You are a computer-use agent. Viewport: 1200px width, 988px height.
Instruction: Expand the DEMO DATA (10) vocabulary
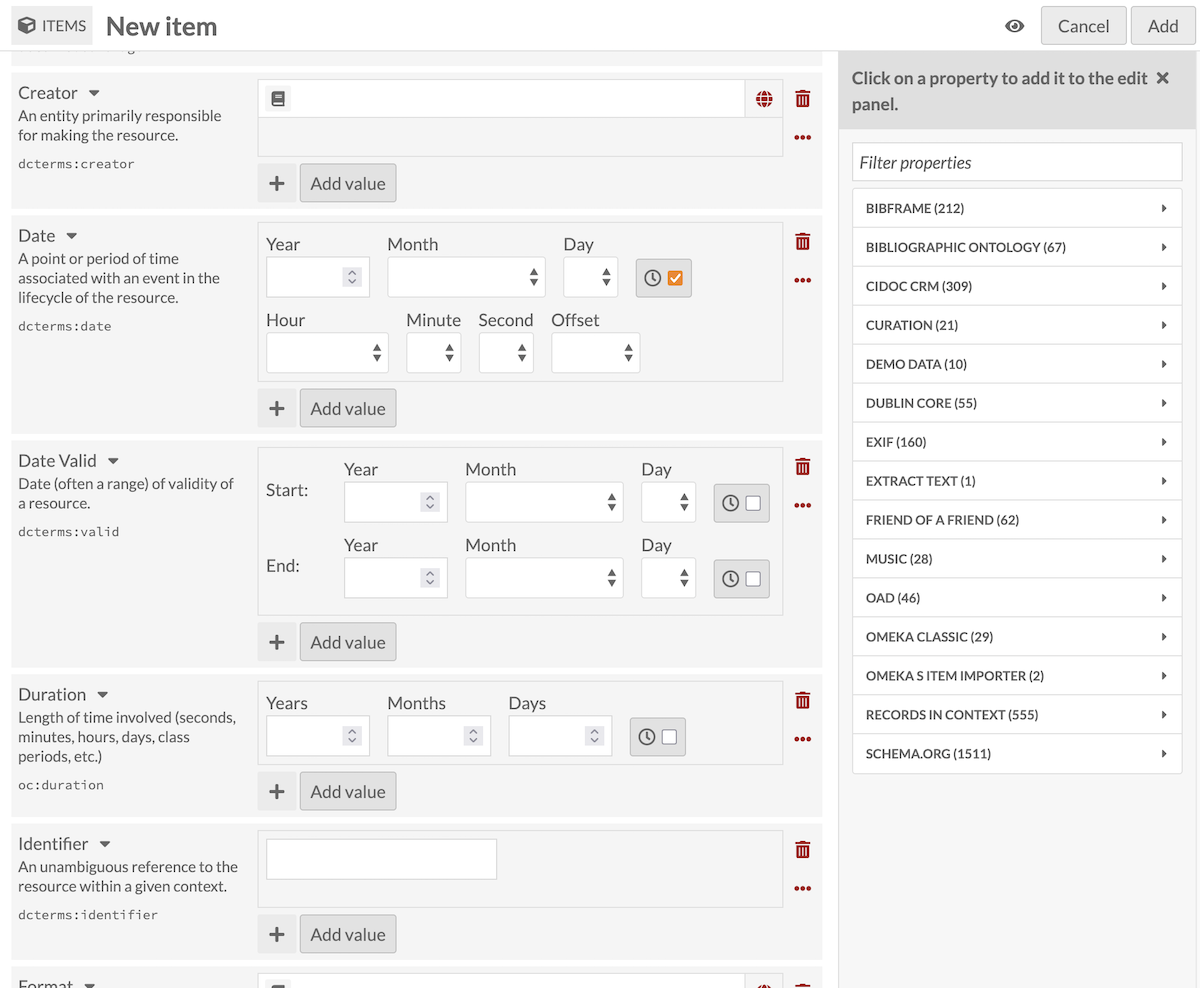pyautogui.click(x=1017, y=364)
